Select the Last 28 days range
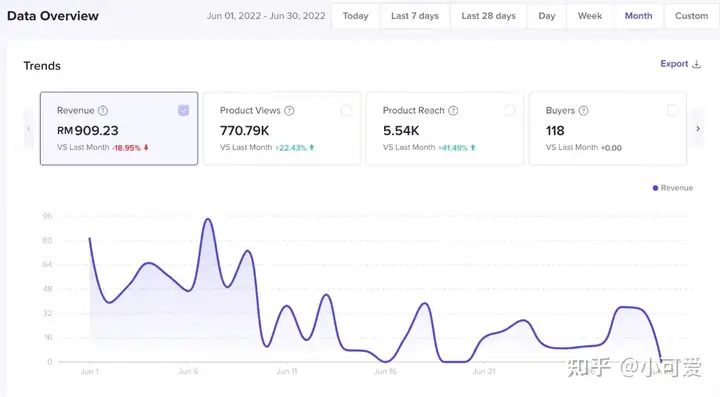This screenshot has height=397, width=720. point(488,16)
